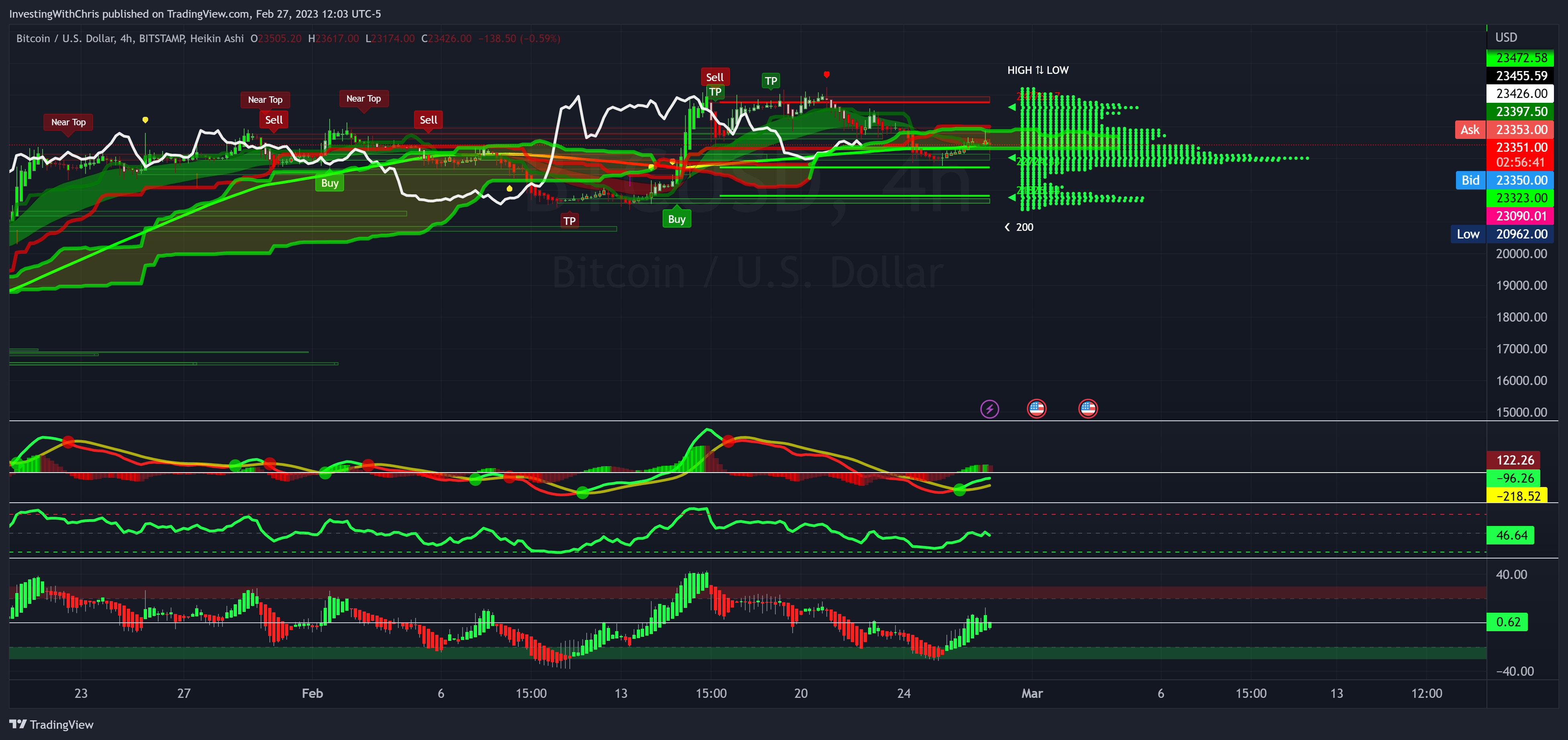
Task: Click the -40.00 oscillator axis label
Action: click(x=1515, y=671)
